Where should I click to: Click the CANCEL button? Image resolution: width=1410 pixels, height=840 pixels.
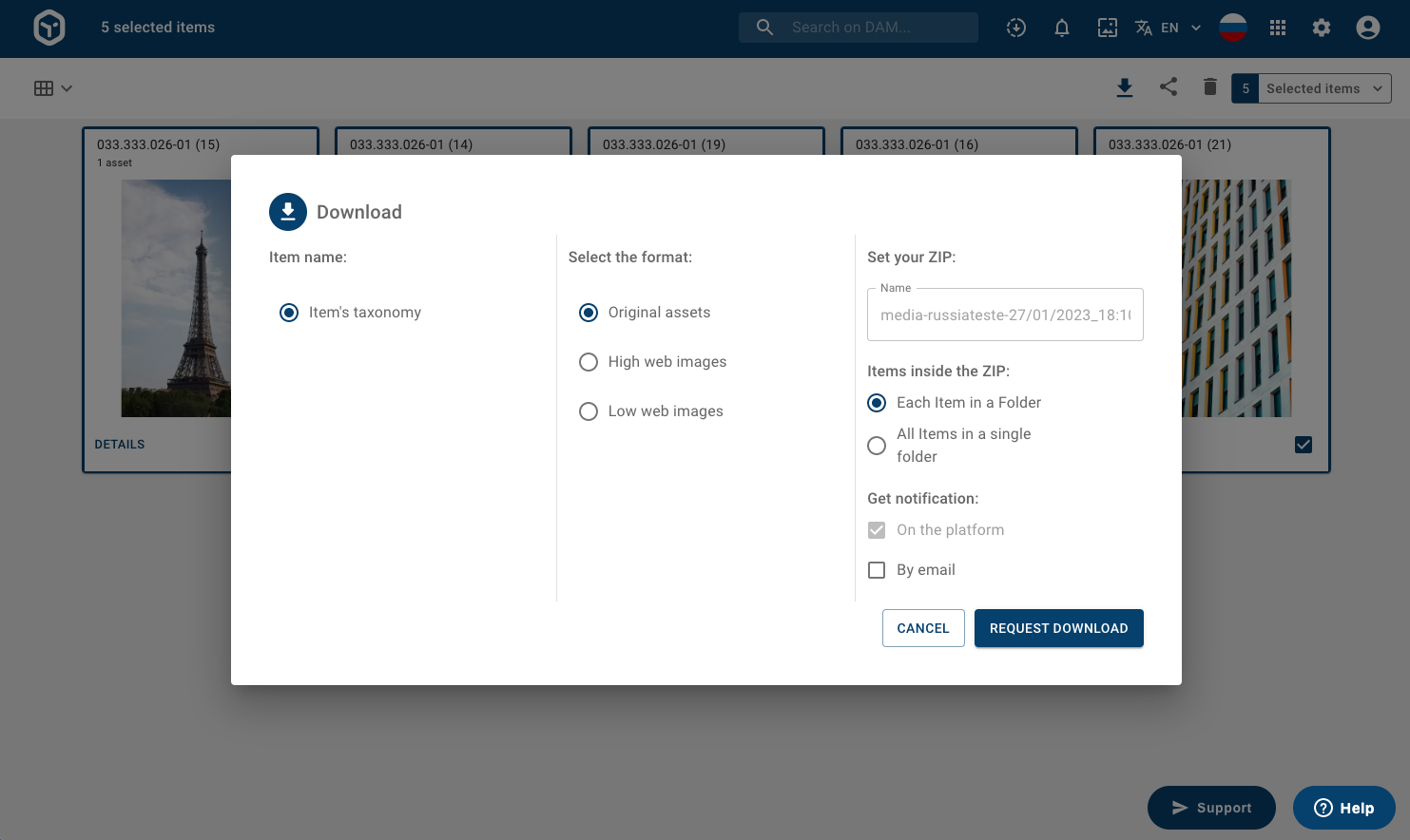tap(923, 628)
